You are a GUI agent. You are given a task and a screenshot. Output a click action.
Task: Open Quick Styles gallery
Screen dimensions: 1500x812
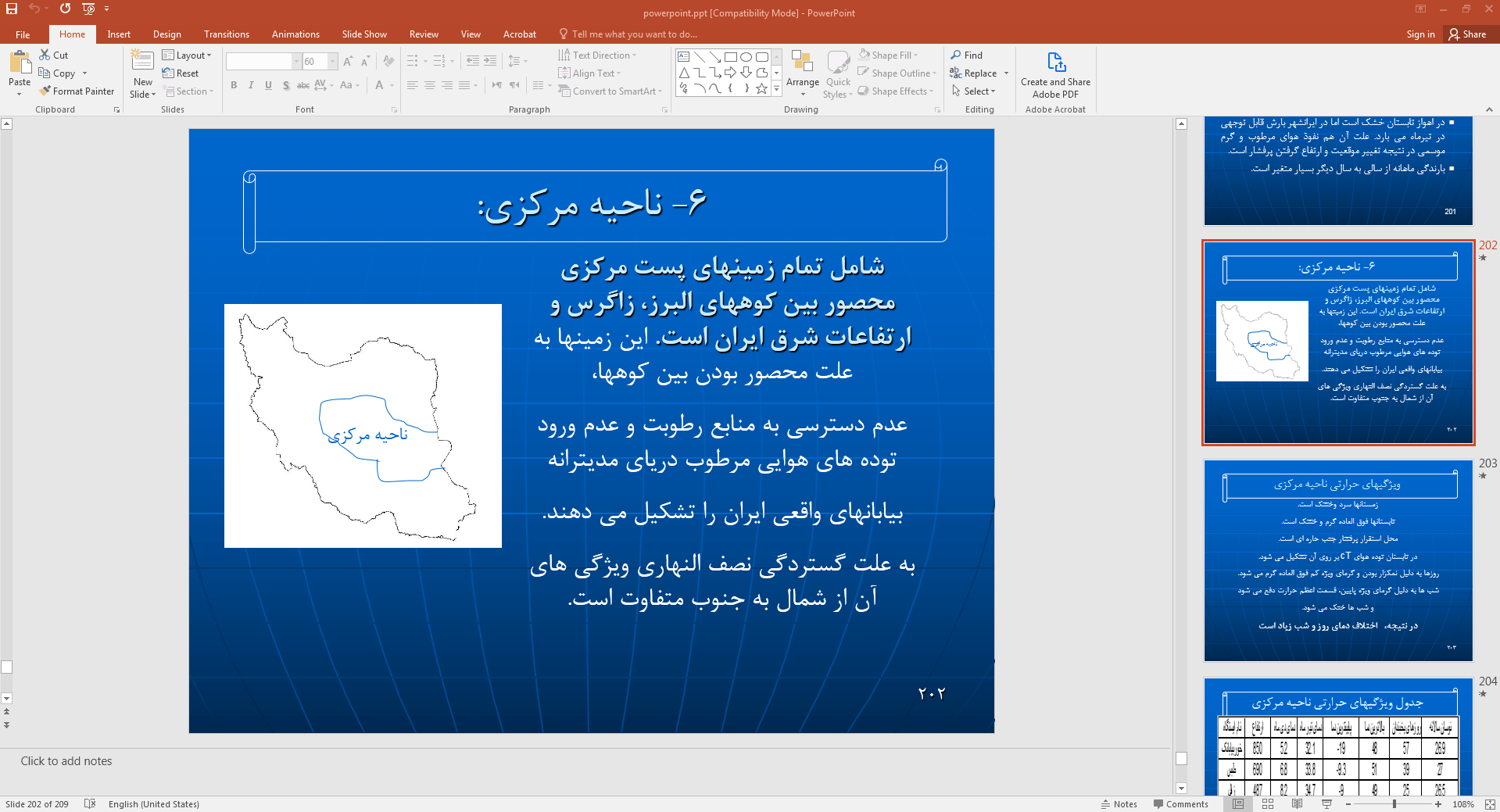tap(838, 74)
